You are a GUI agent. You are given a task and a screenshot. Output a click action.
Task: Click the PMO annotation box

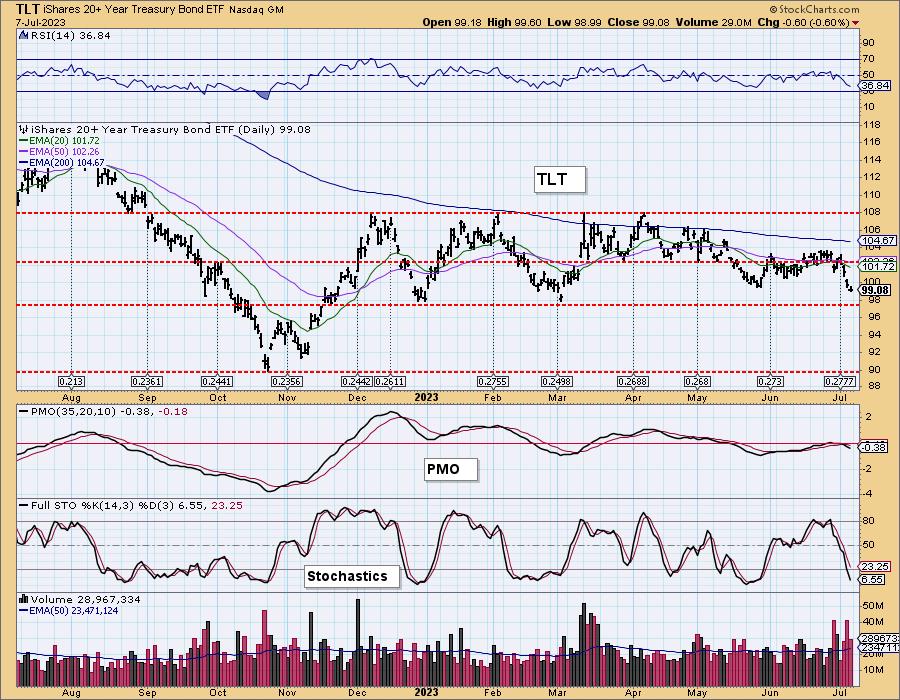tap(451, 469)
